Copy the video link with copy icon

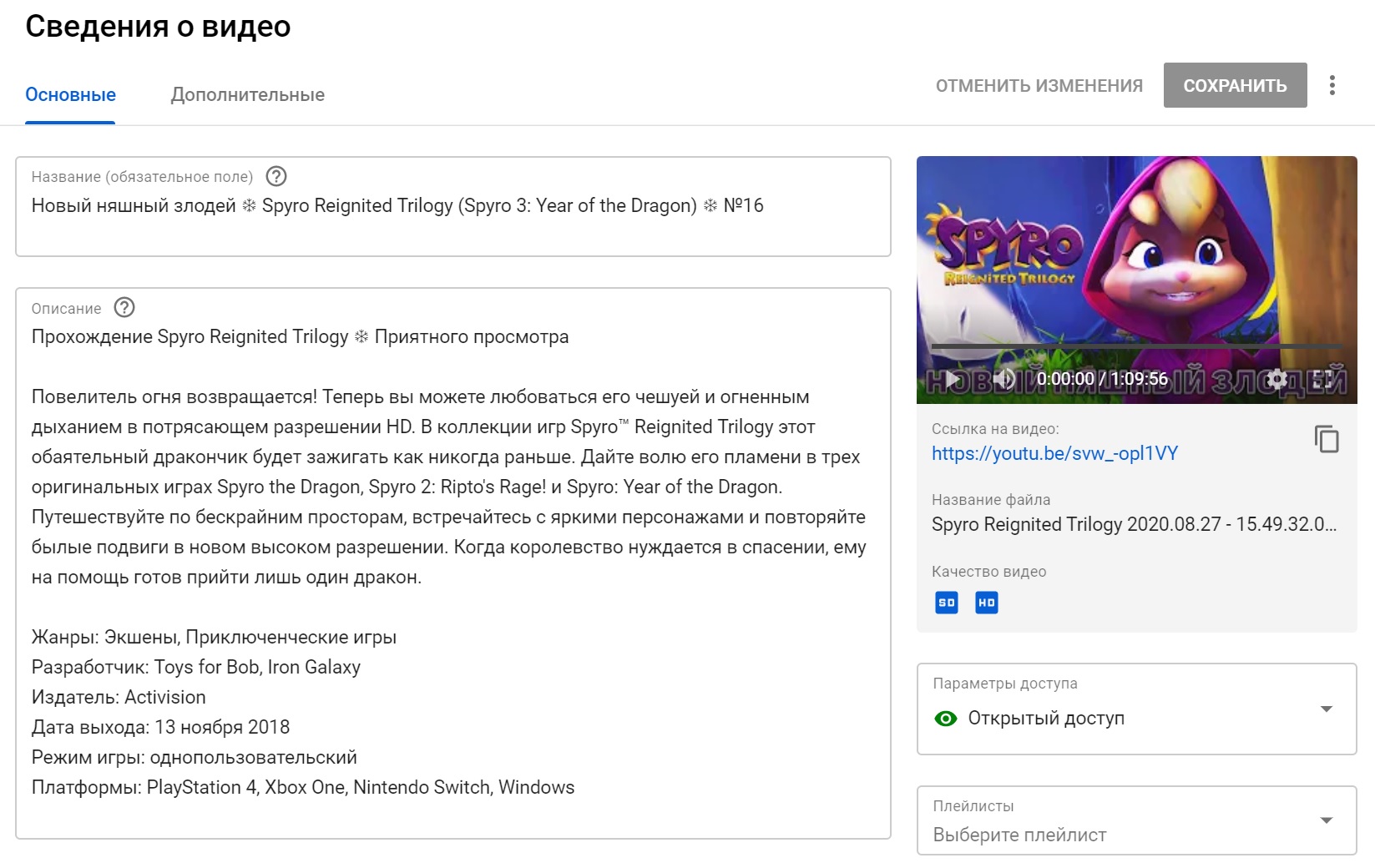pyautogui.click(x=1326, y=439)
